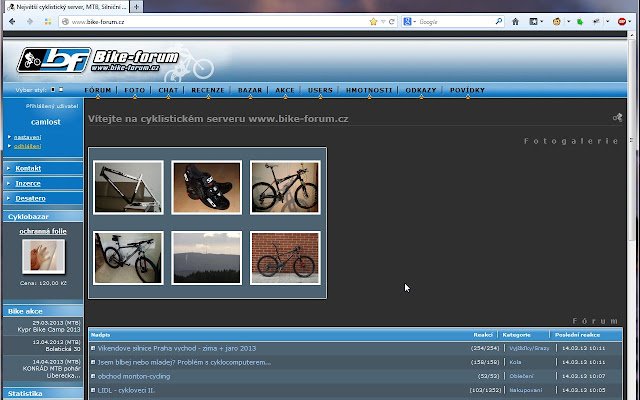
Task: Open the KONRÁD MTB pohár event
Action: tap(51, 372)
